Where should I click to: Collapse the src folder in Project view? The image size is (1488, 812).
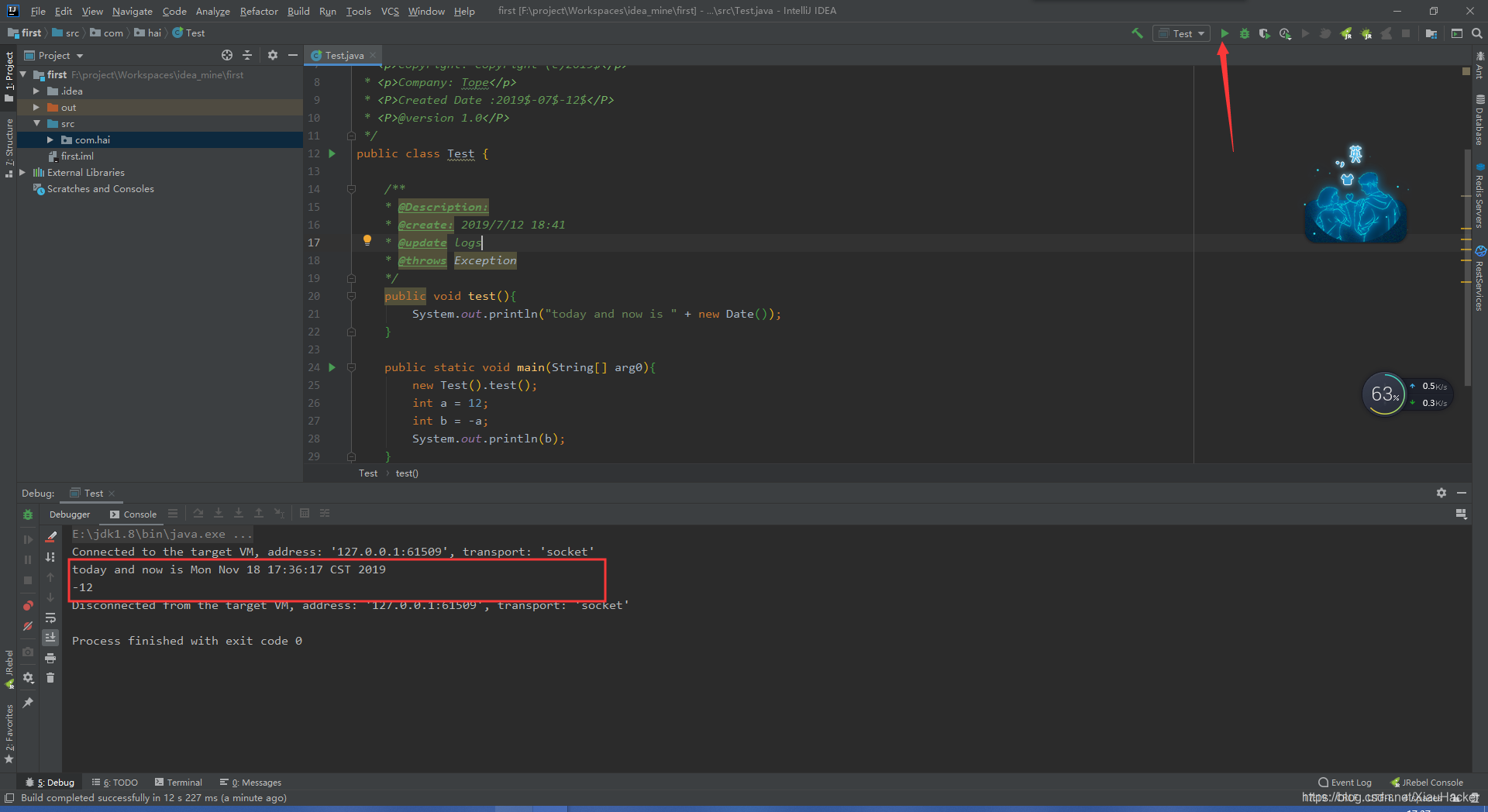[37, 123]
